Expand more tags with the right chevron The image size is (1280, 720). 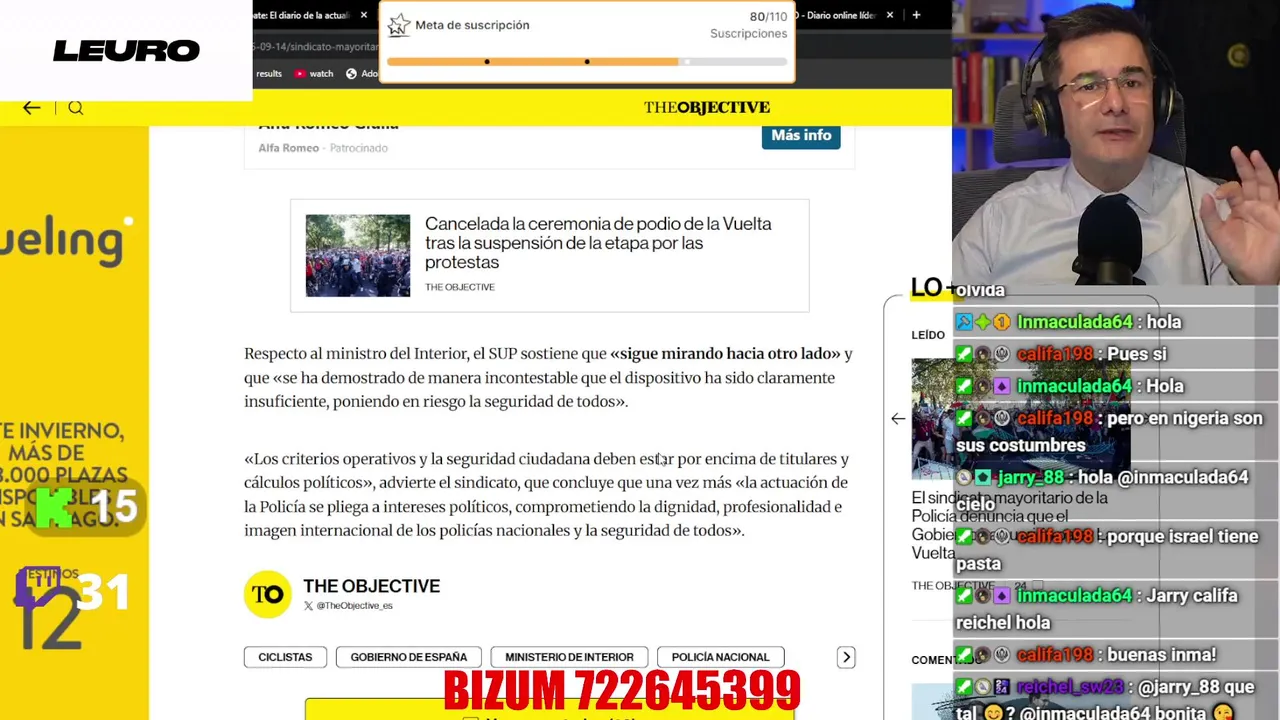click(x=846, y=657)
